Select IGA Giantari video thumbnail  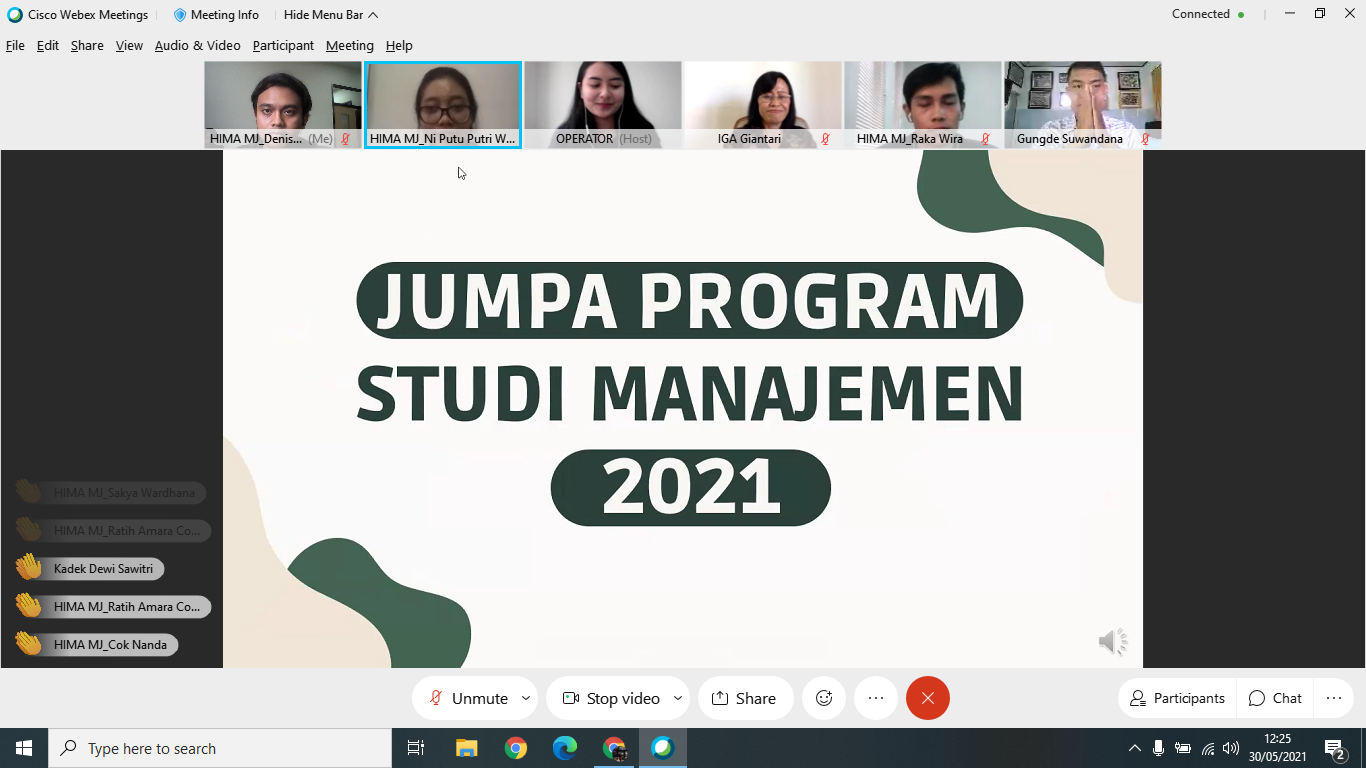pos(763,105)
